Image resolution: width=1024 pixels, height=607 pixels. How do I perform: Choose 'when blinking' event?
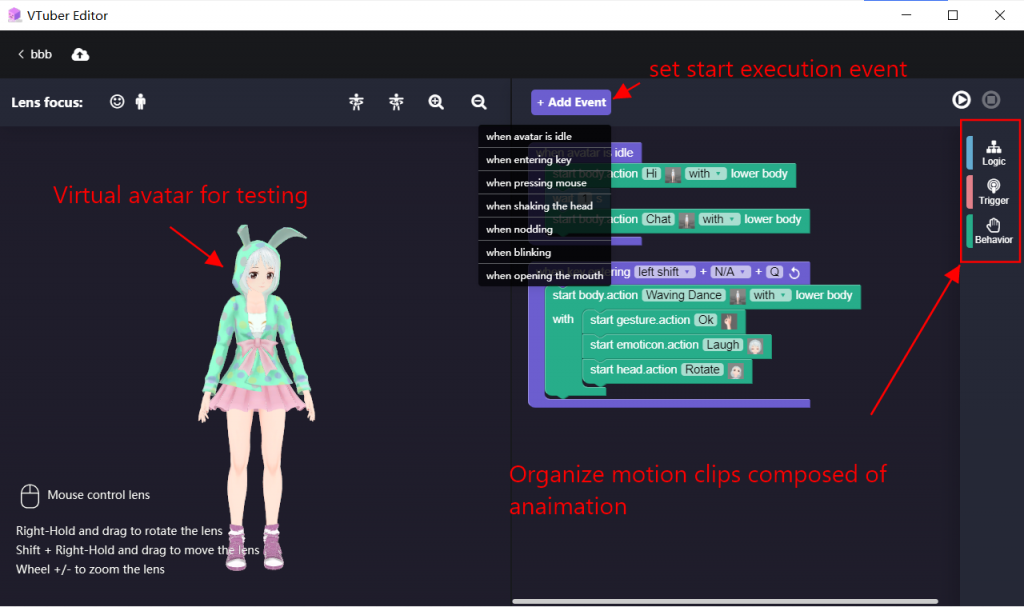pyautogui.click(x=545, y=252)
